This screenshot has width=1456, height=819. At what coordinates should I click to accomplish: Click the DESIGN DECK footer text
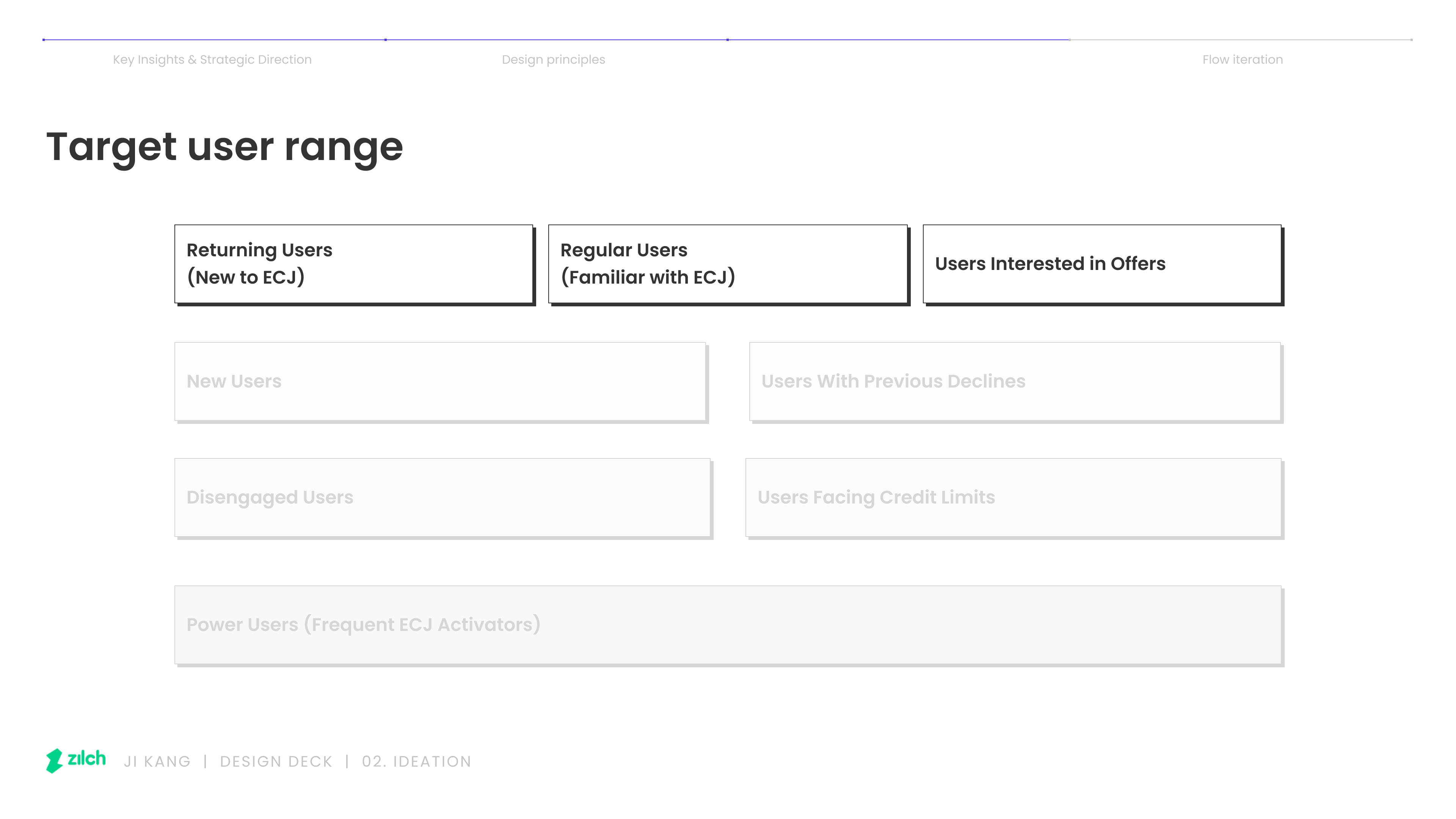pyautogui.click(x=276, y=761)
